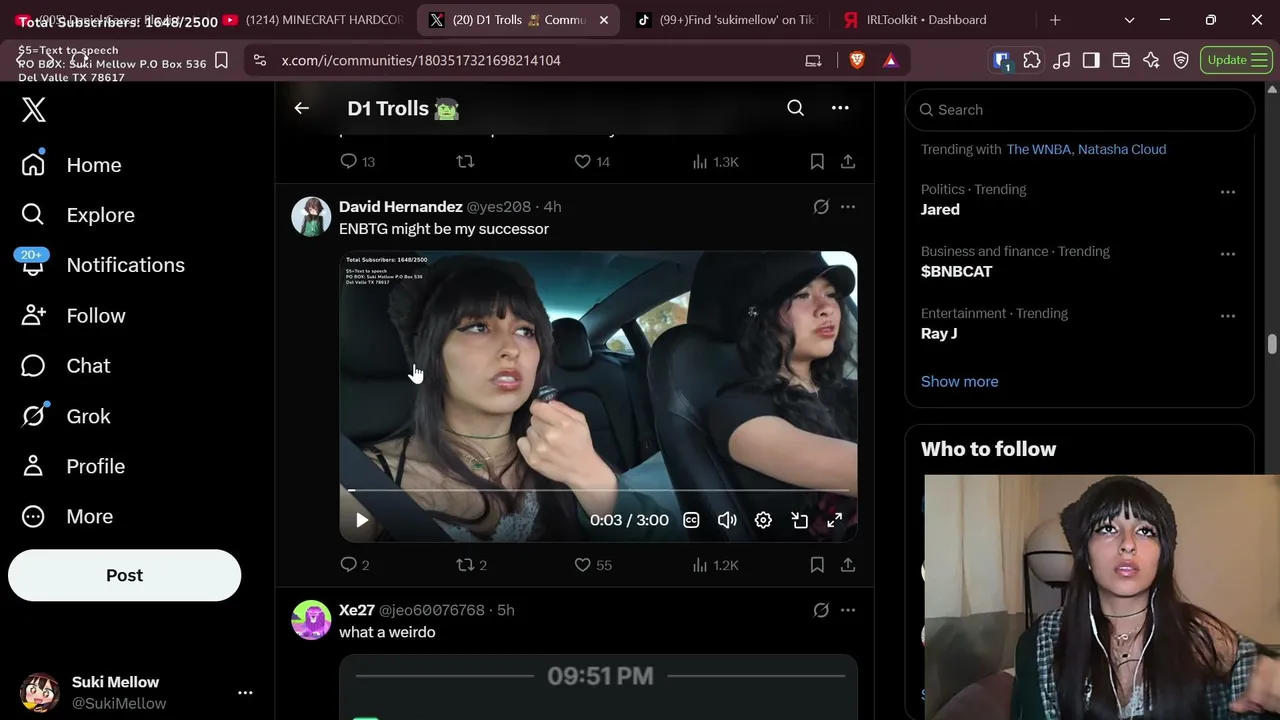Image resolution: width=1280 pixels, height=720 pixels.
Task: Click the Brave VPN shield icon
Action: pos(1181,60)
